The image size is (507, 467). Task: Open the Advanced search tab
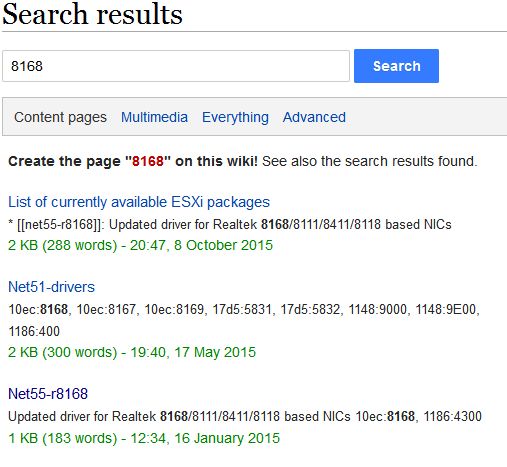coord(314,117)
